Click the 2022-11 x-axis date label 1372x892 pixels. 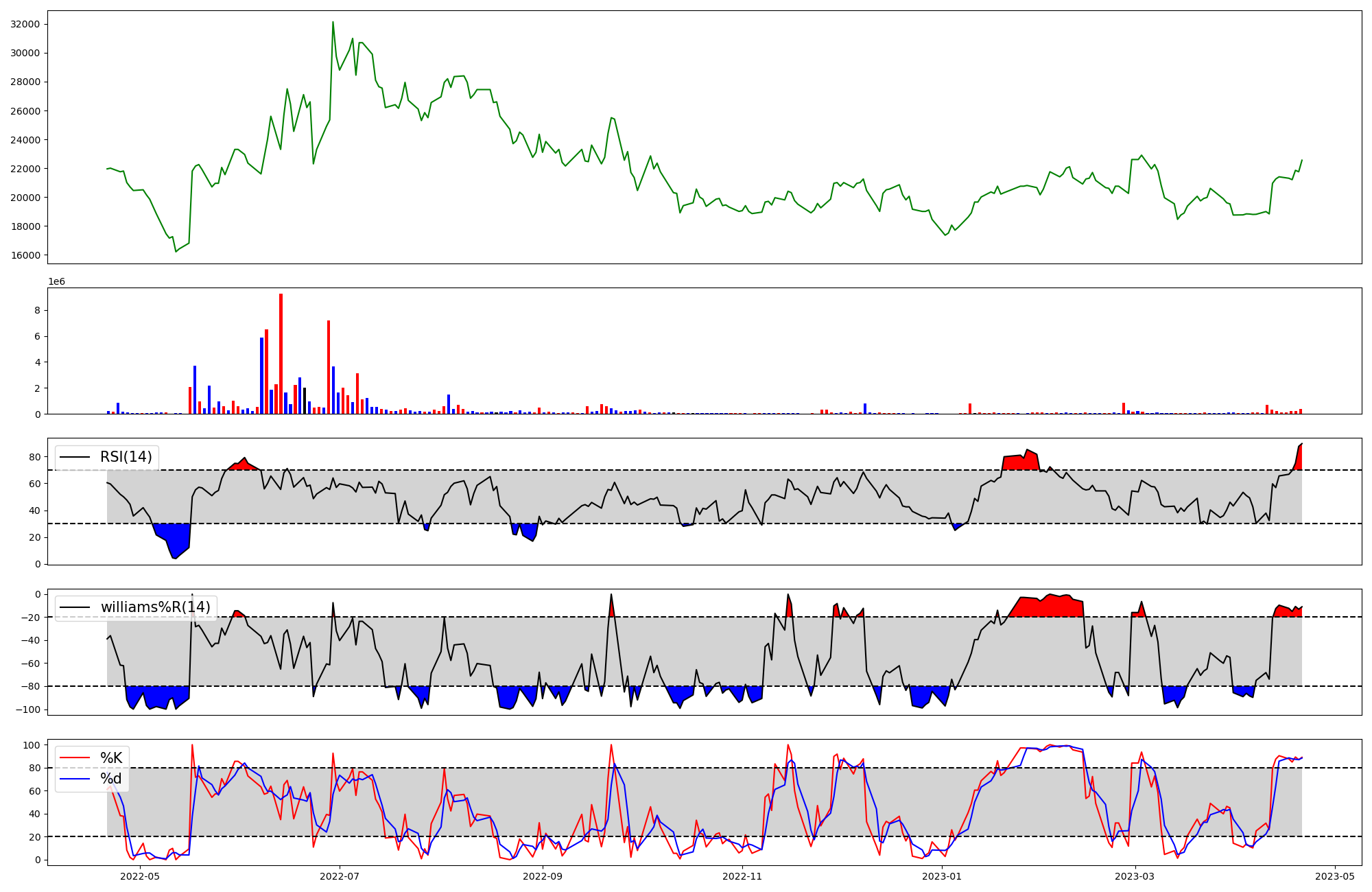[742, 876]
